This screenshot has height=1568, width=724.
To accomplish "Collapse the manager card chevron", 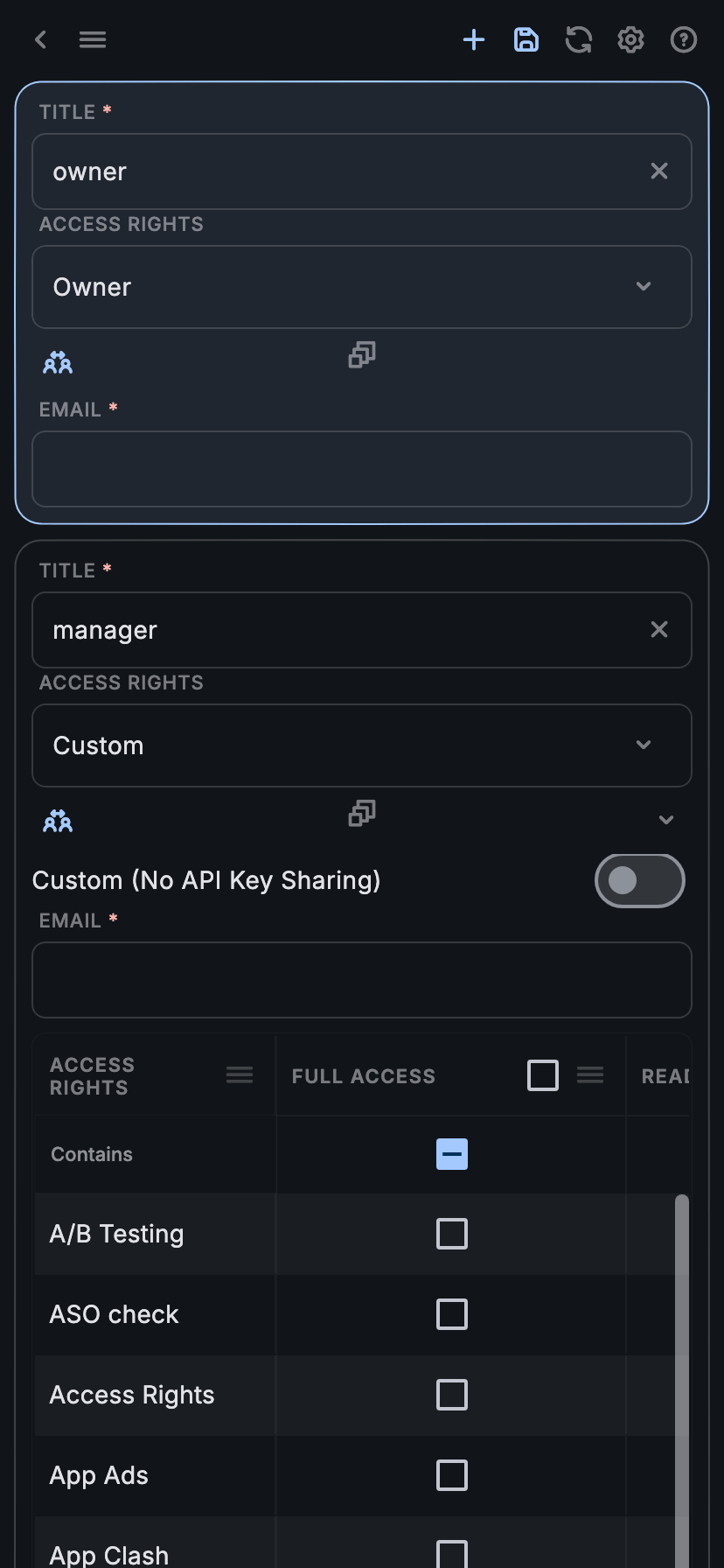I will 666,820.
